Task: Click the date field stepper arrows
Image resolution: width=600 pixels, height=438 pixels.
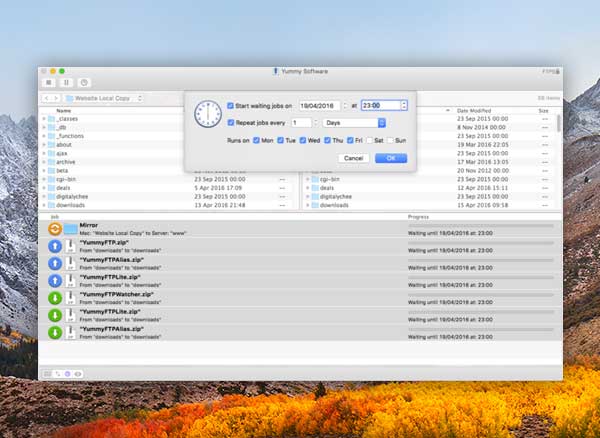Action: point(346,106)
